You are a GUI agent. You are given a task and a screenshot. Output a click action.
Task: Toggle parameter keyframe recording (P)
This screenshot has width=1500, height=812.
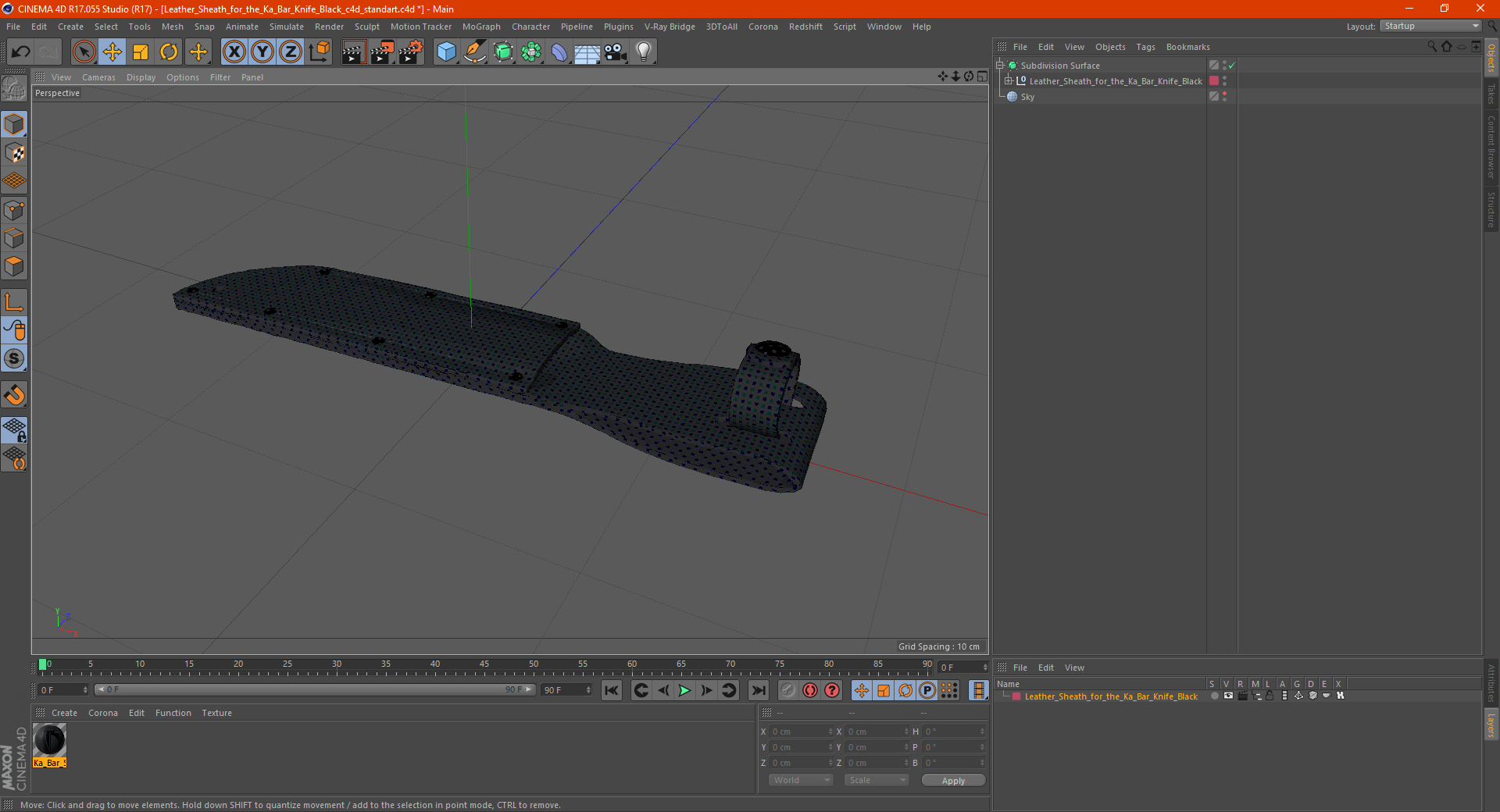tap(927, 690)
